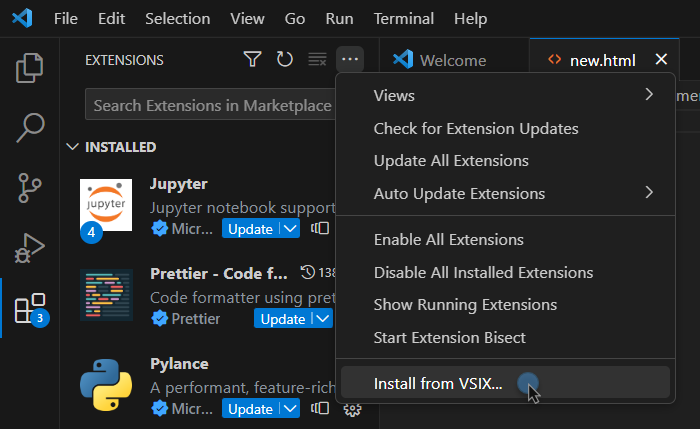Refresh the extensions list
This screenshot has height=429, width=700.
point(285,60)
